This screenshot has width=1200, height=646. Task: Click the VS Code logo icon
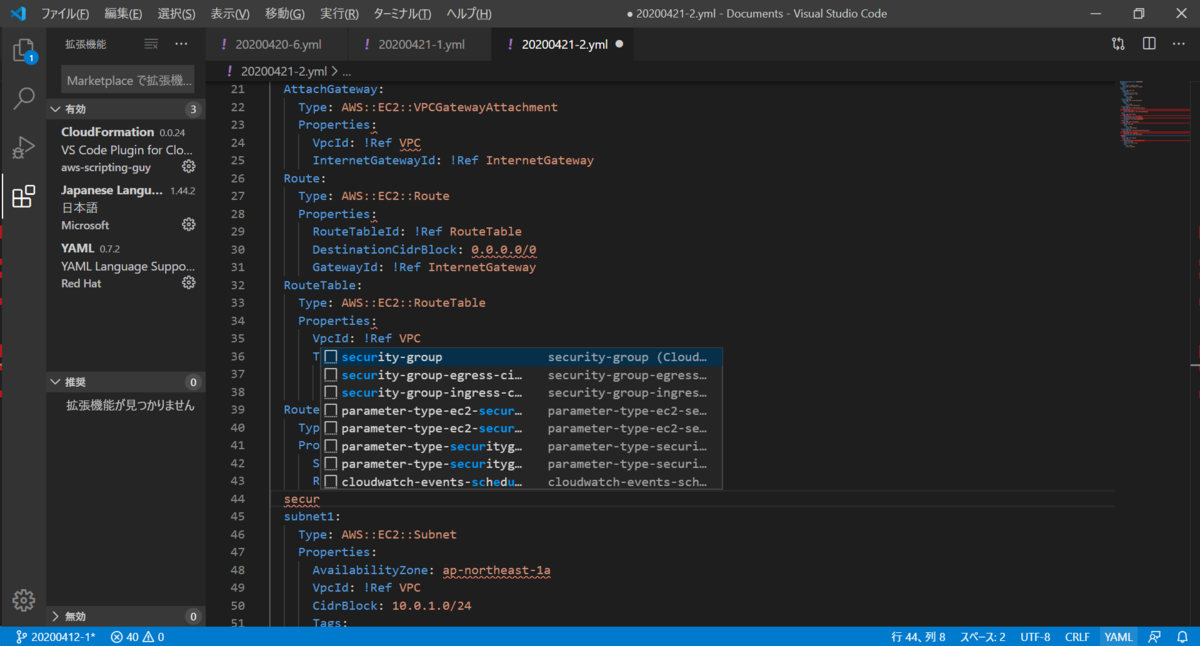(x=19, y=14)
